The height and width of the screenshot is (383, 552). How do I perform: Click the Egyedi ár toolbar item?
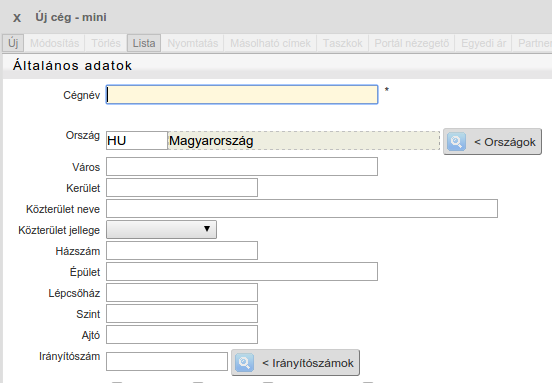[x=483, y=43]
